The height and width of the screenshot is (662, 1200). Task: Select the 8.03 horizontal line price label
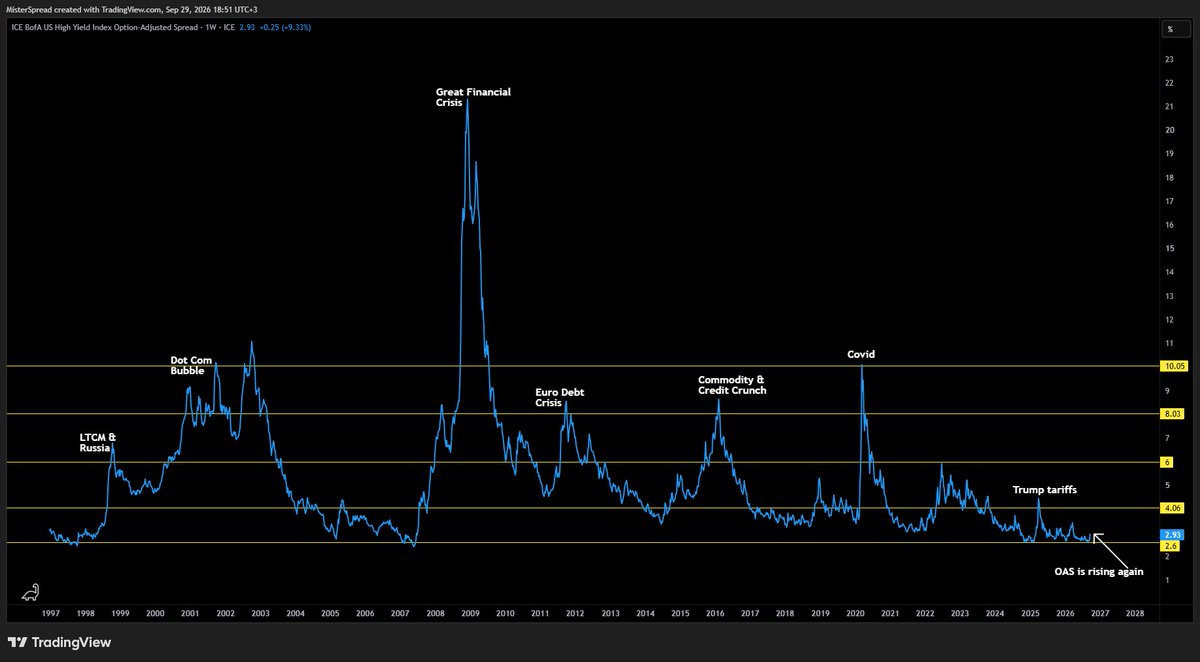pos(1172,414)
